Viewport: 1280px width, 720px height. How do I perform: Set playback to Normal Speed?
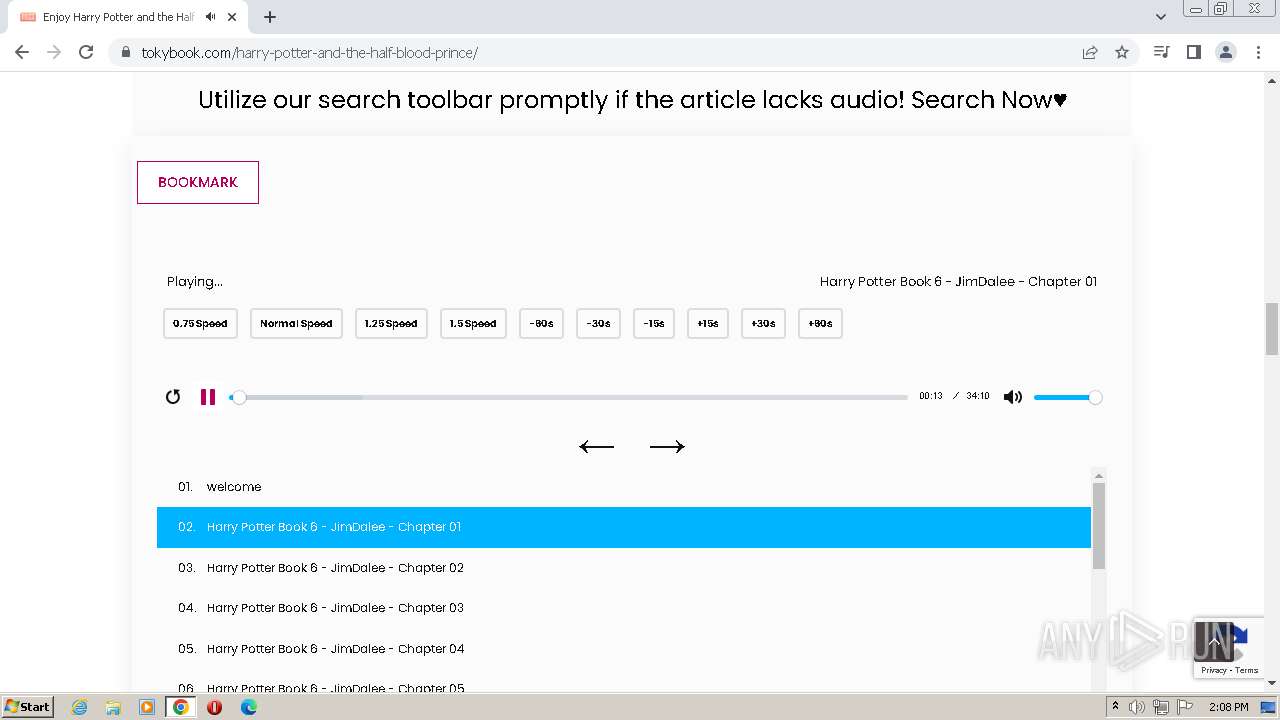coord(296,324)
